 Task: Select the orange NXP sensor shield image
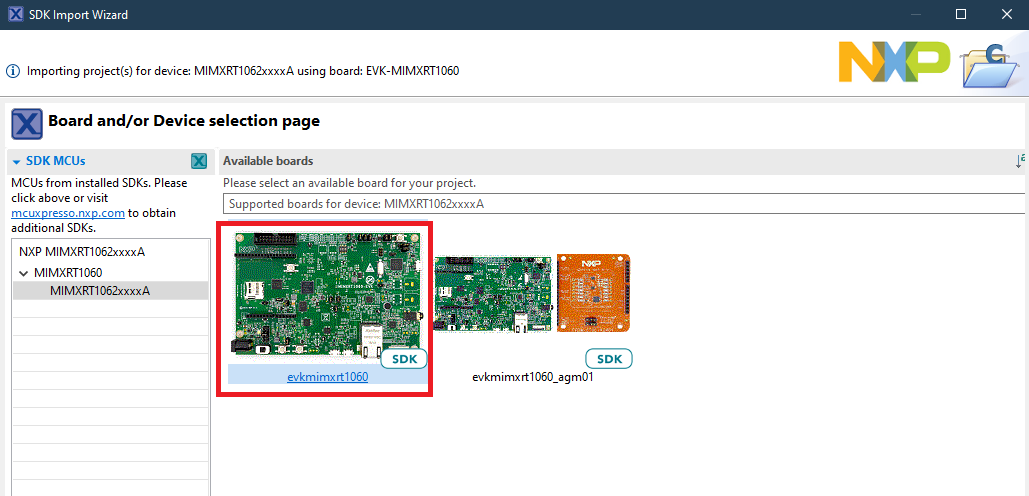coord(593,294)
